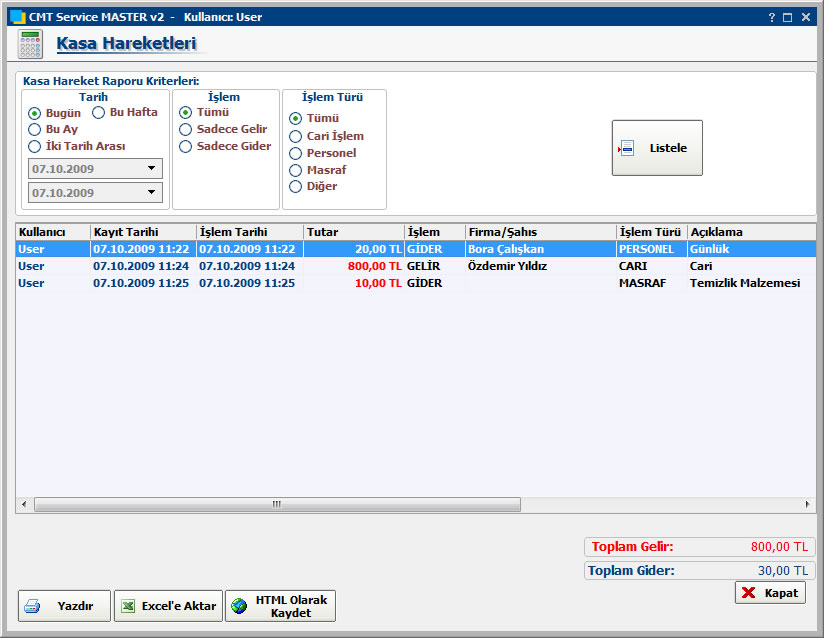Open the second date dropdown
This screenshot has width=824, height=638.
(x=152, y=192)
